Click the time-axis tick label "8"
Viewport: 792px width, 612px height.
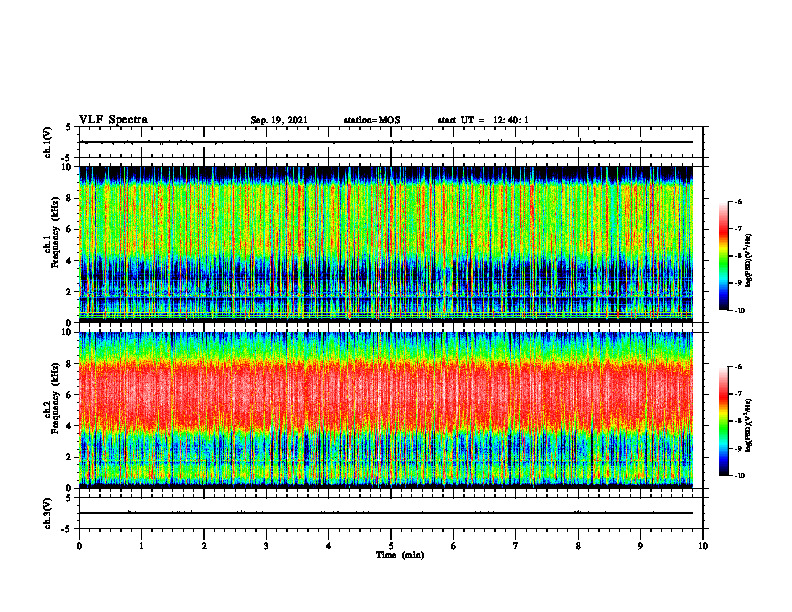coord(578,546)
